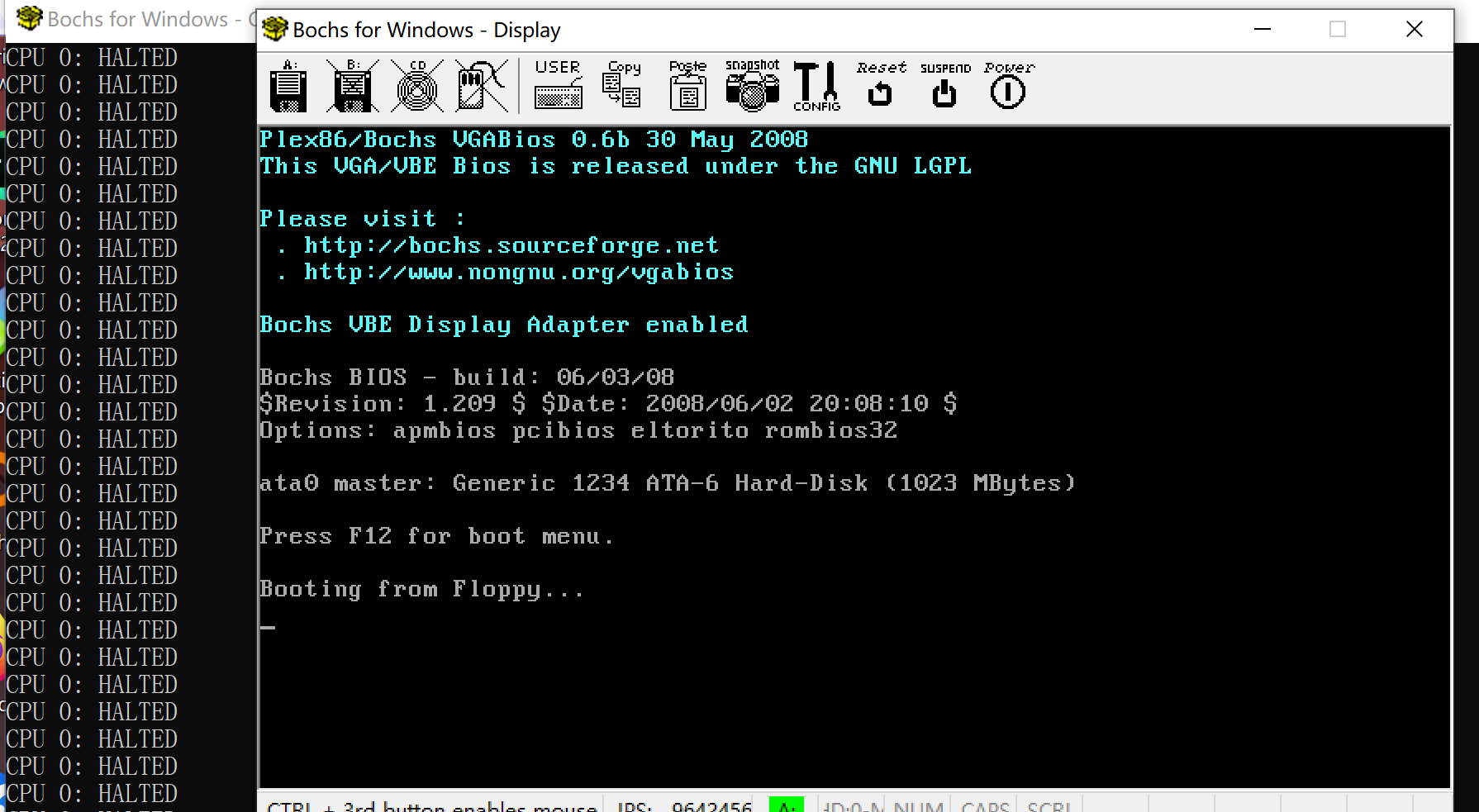Open the CONFIG tools icon
The image size is (1479, 812).
(816, 86)
